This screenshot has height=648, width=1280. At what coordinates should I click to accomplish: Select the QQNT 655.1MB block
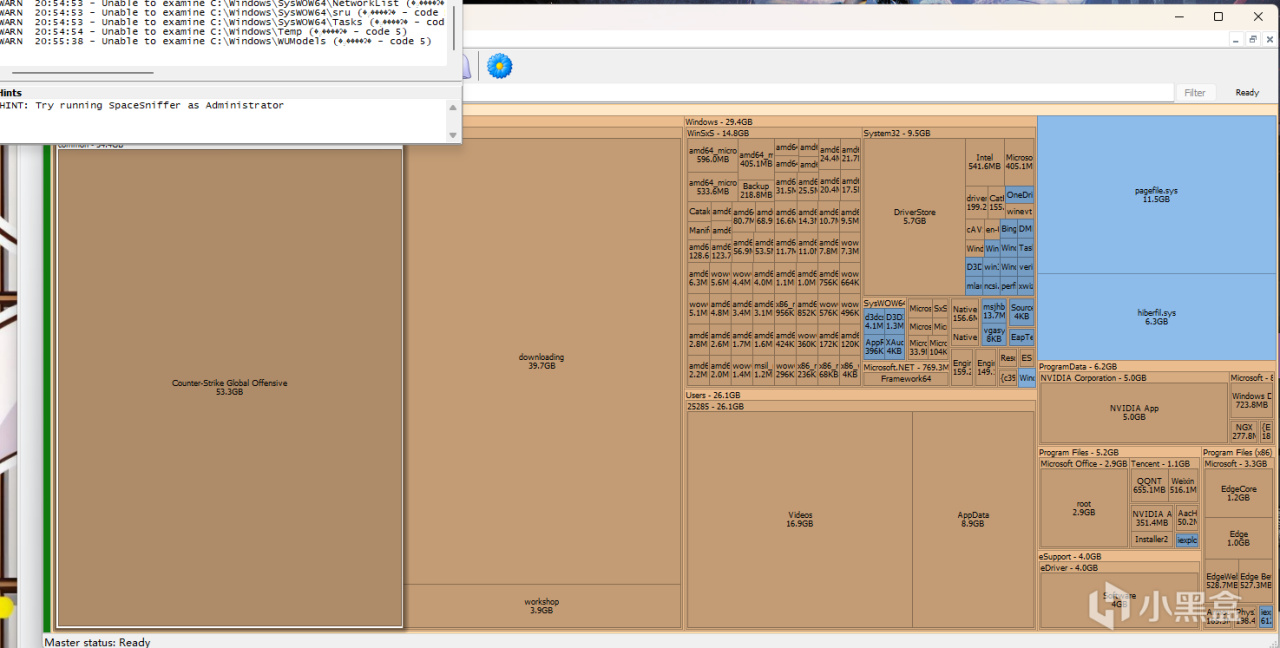1148,485
